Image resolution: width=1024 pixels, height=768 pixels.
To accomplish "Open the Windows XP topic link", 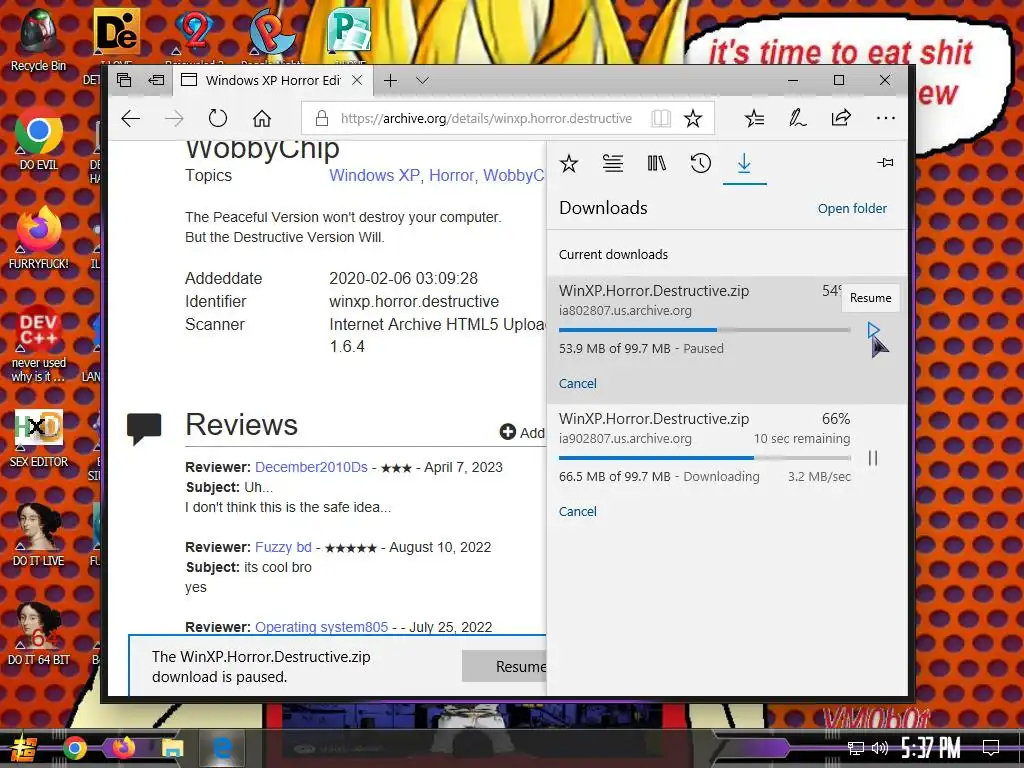I will click(x=374, y=175).
